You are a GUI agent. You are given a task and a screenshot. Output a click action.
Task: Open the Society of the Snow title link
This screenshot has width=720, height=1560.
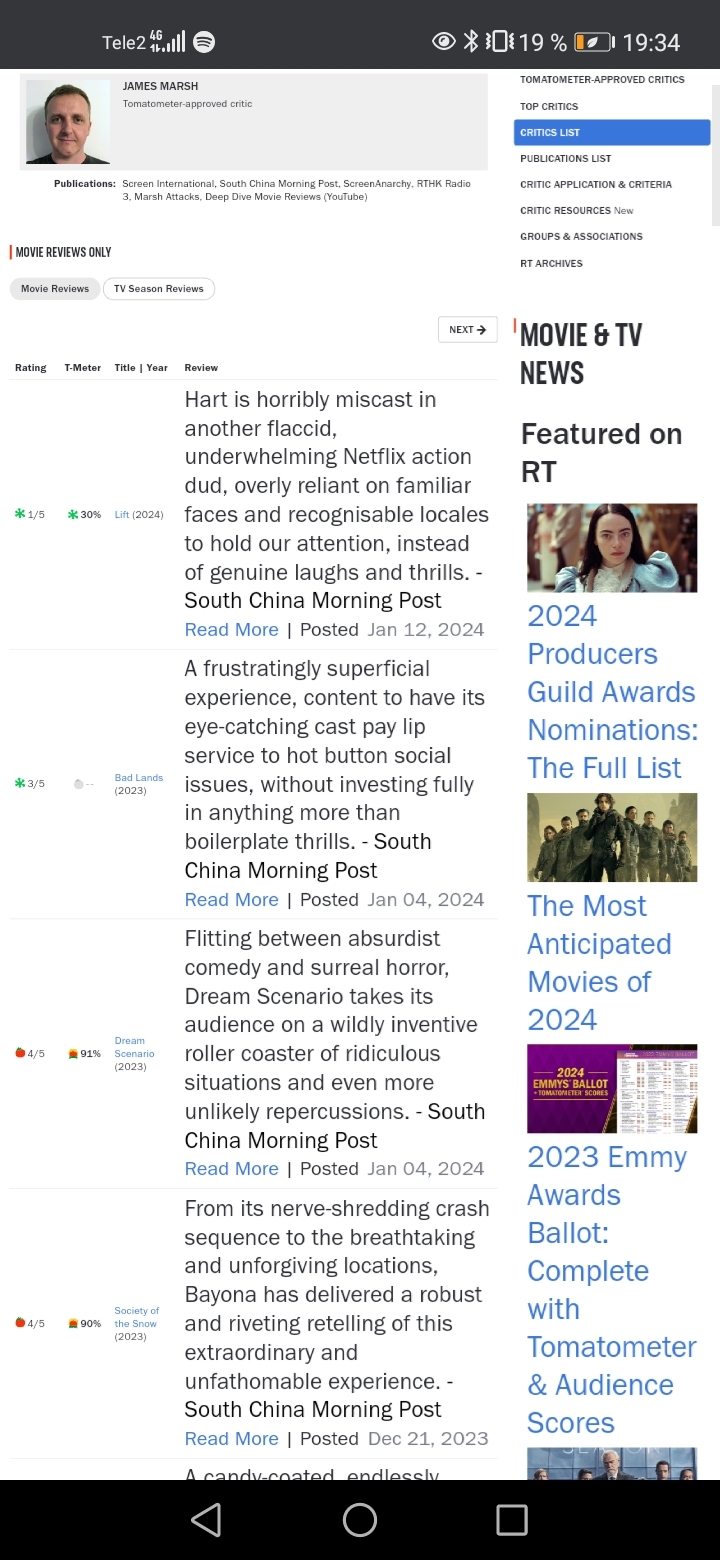pos(136,1317)
